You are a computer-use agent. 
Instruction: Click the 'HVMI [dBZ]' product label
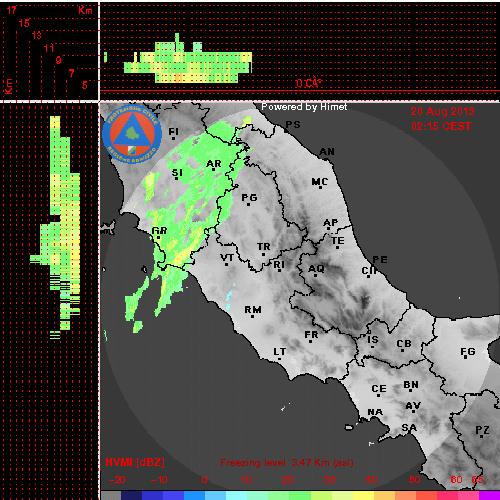click(x=135, y=462)
